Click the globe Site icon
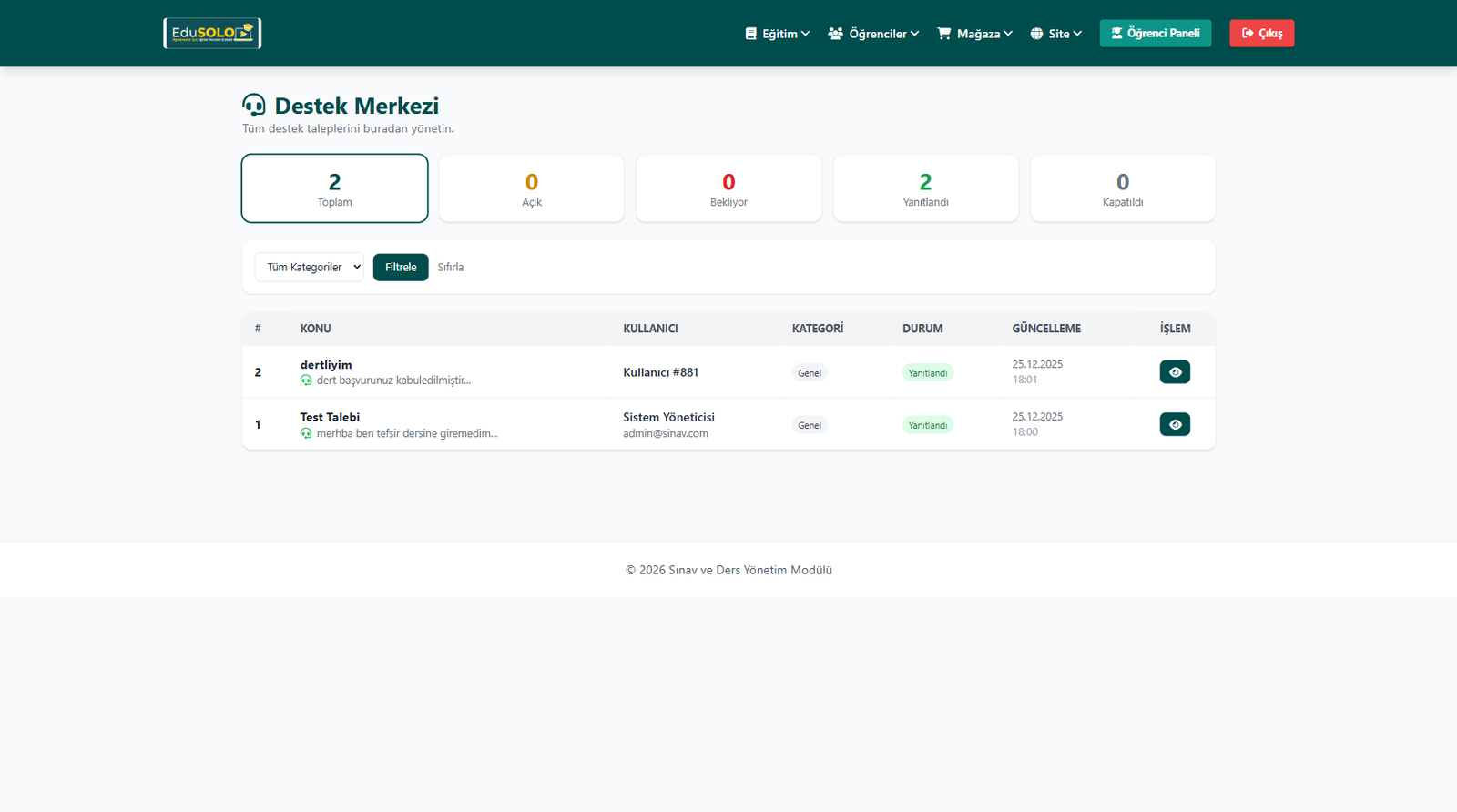The height and width of the screenshot is (812, 1457). coord(1036,34)
